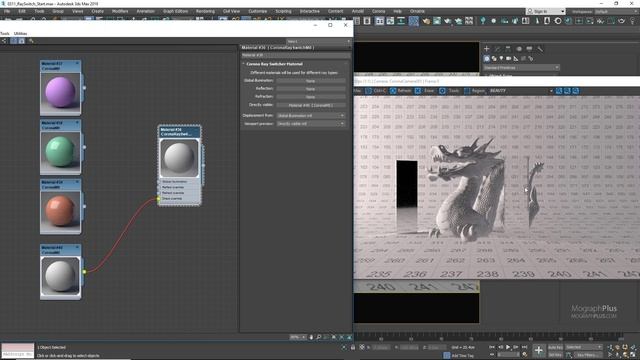
Task: Open the Motion tab in command panel
Action: [519, 49]
